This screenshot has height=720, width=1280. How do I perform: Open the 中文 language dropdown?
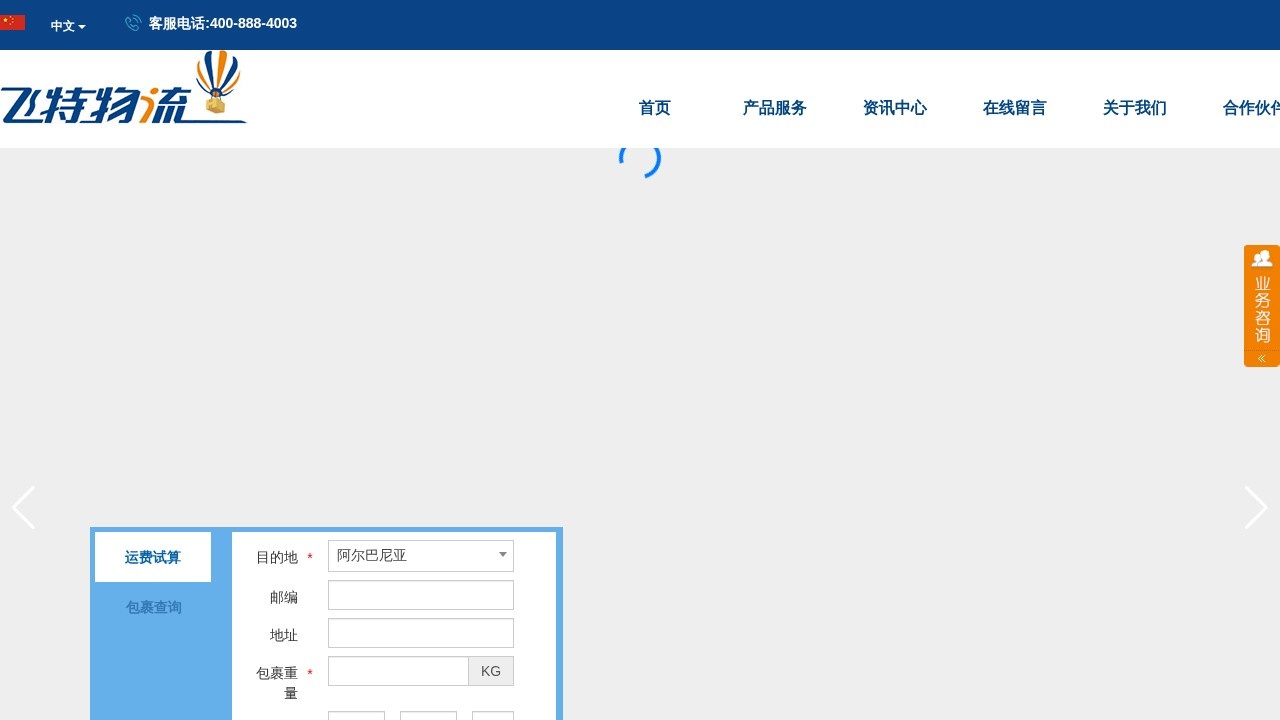68,26
